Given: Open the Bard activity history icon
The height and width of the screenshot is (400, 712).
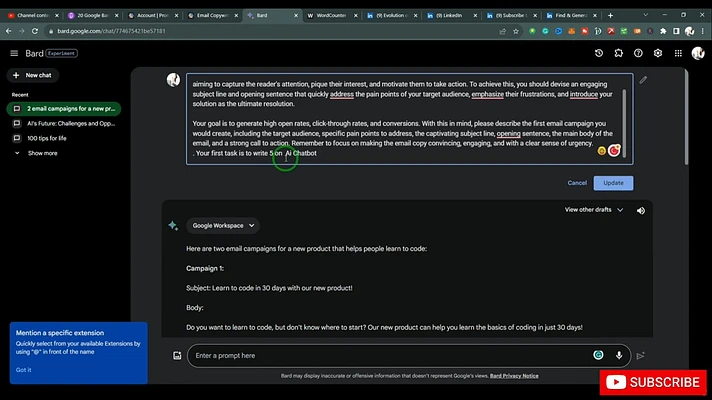Looking at the screenshot, I should tap(598, 53).
